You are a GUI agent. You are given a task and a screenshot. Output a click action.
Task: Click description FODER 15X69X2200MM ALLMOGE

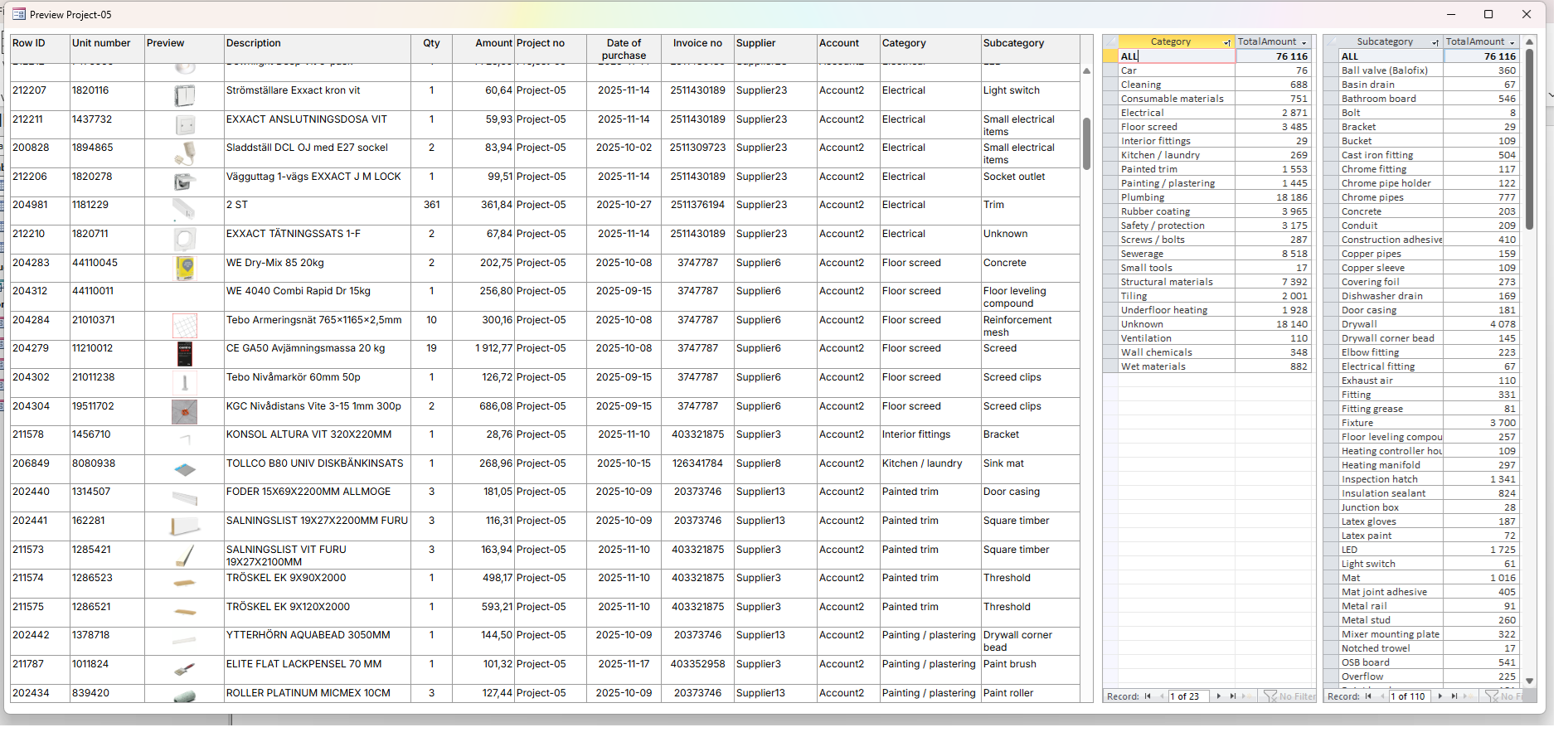point(308,492)
